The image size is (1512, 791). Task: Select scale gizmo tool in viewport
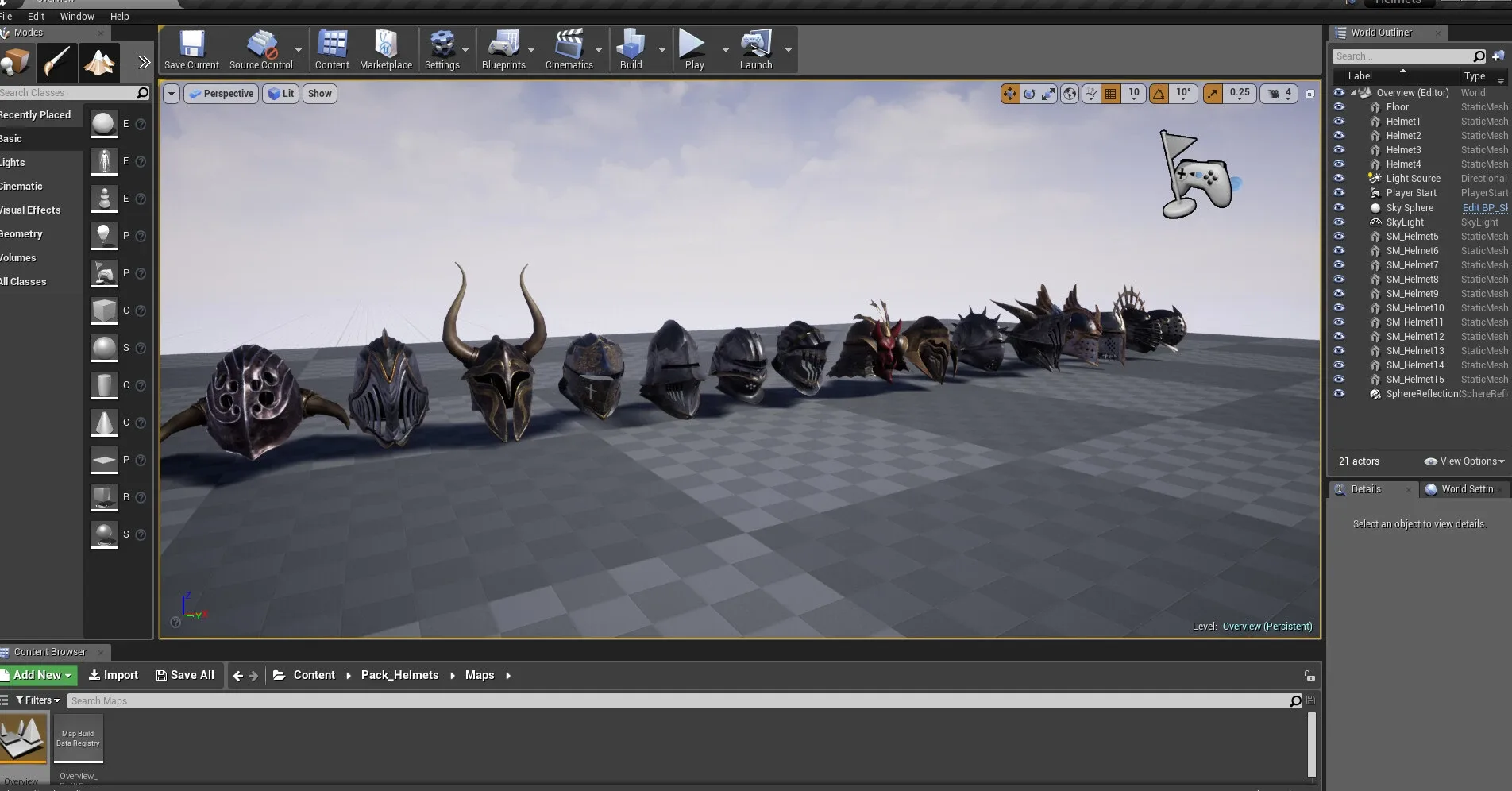[1048, 94]
